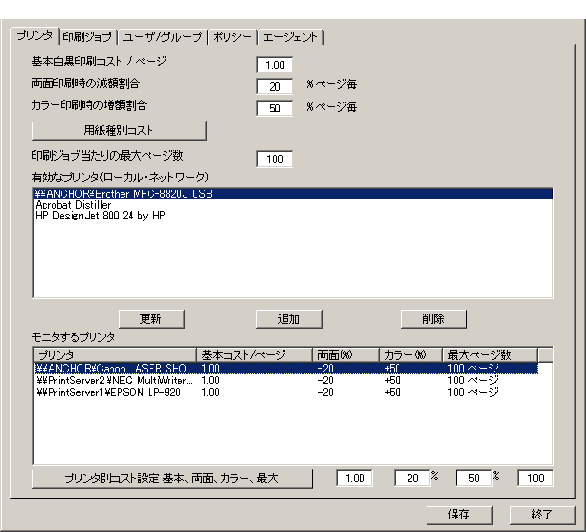This screenshot has height=532, width=586.
Task: Select the PrintServer1 EPSON LP-920 row
Action: 286,392
